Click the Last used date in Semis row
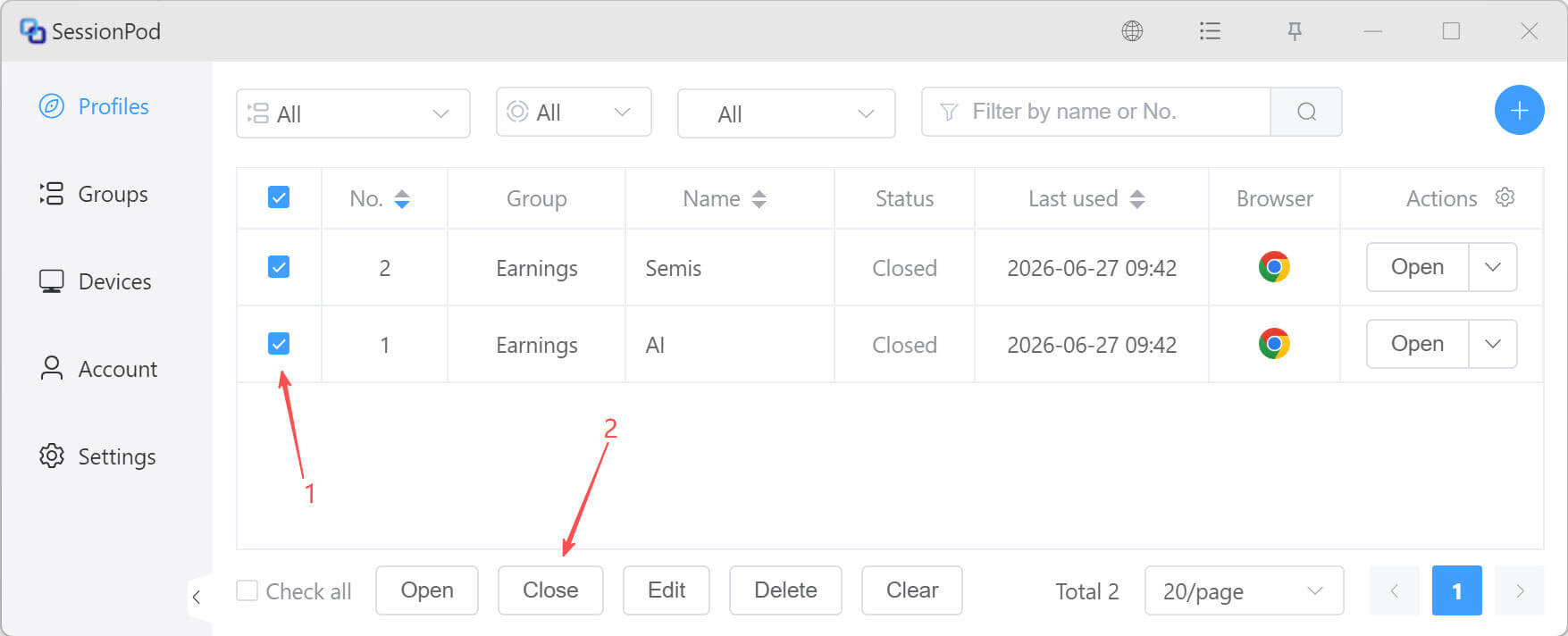Viewport: 1568px width, 636px height. [1092, 268]
